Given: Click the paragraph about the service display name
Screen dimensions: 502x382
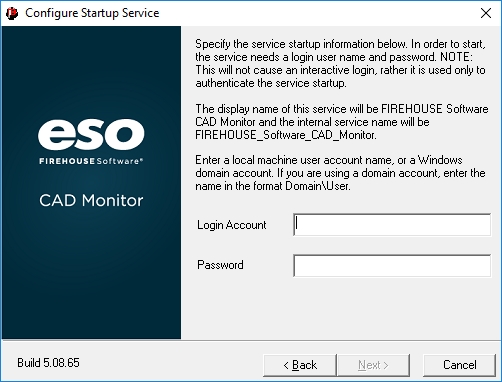Looking at the screenshot, I should pyautogui.click(x=342, y=122).
